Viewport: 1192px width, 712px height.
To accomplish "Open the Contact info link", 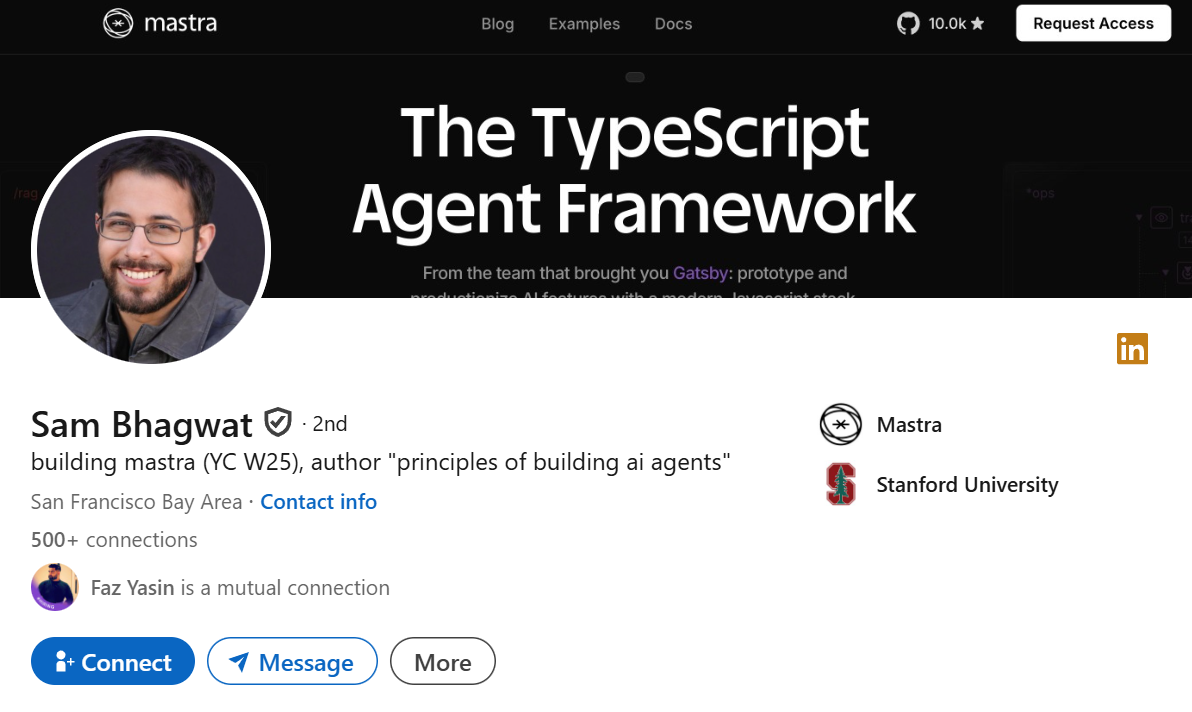I will point(318,502).
